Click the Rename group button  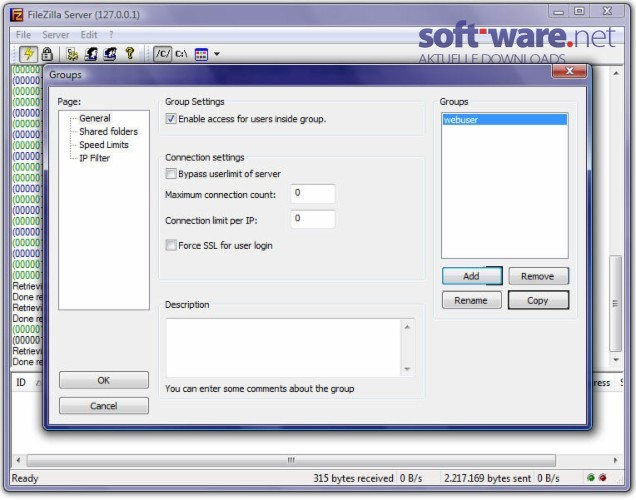tap(471, 300)
